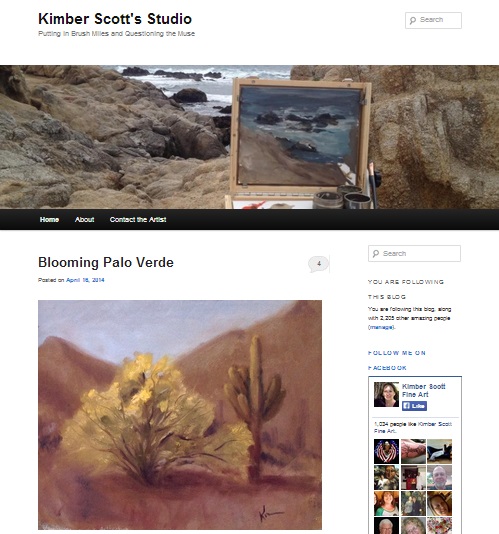Screen dimensions: 499x534
Task: Click the American flag eagle fan thumbnail
Action: [386, 451]
